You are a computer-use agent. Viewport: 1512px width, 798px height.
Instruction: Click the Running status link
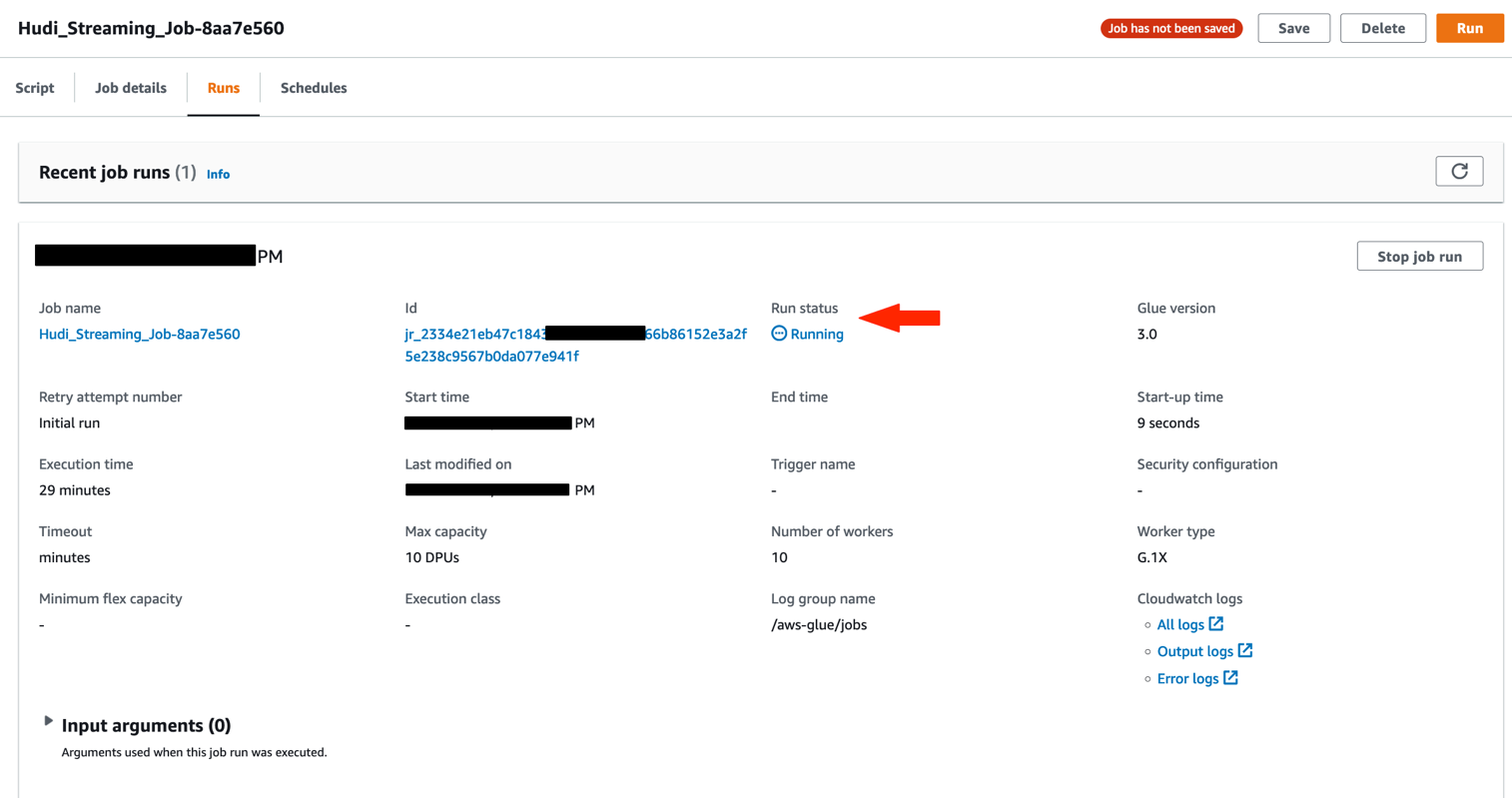[817, 335]
